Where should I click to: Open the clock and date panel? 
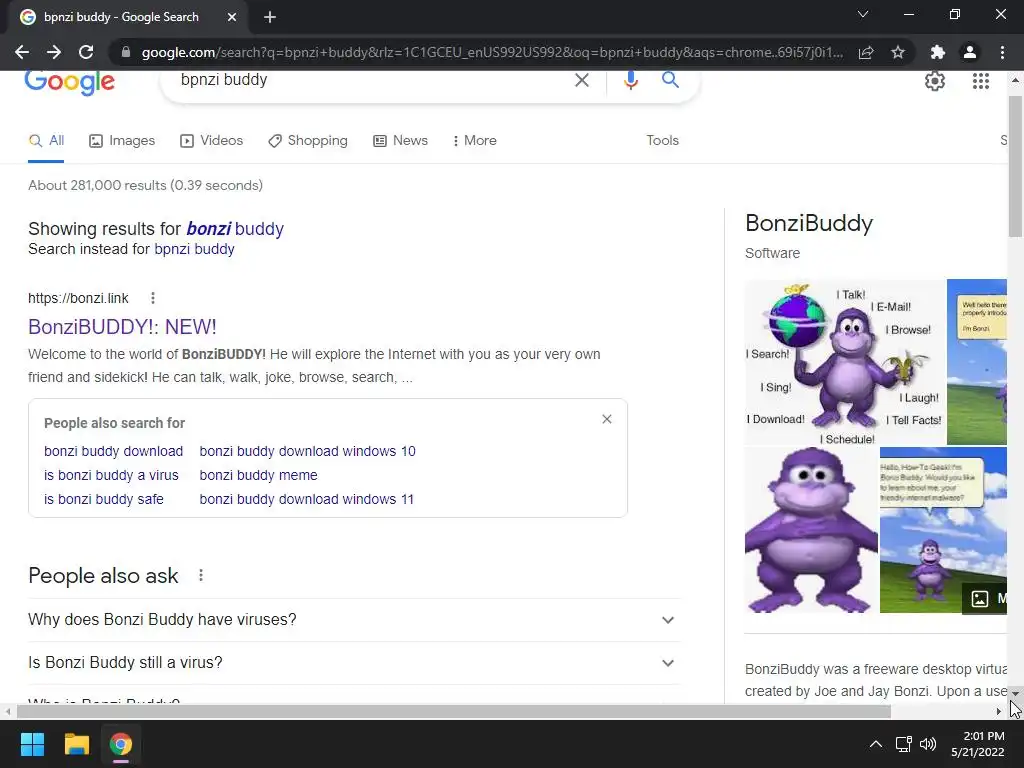[978, 744]
